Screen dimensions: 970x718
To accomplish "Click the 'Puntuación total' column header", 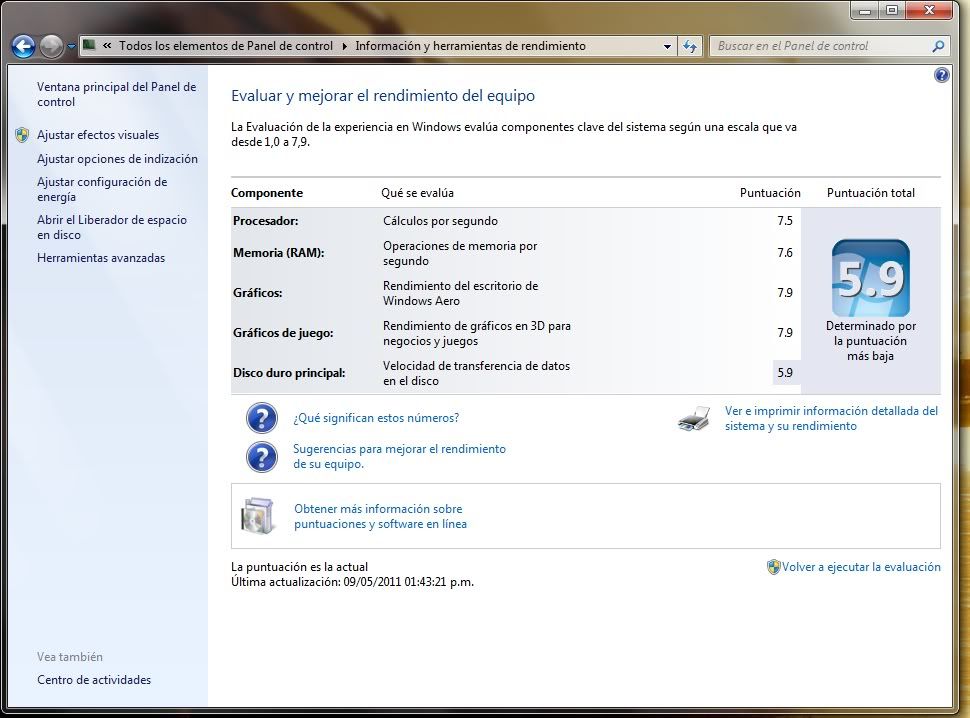I will (x=870, y=193).
